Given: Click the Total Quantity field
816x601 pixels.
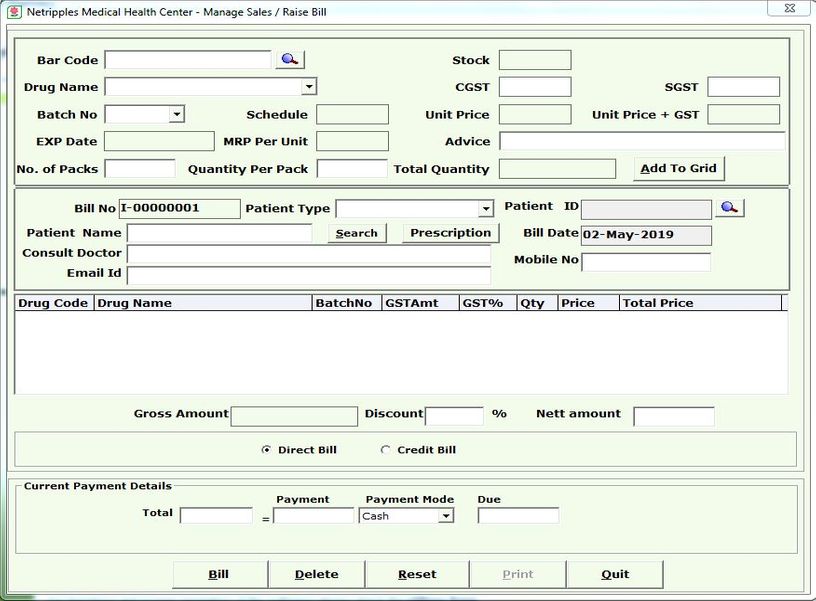Looking at the screenshot, I should click(x=557, y=169).
